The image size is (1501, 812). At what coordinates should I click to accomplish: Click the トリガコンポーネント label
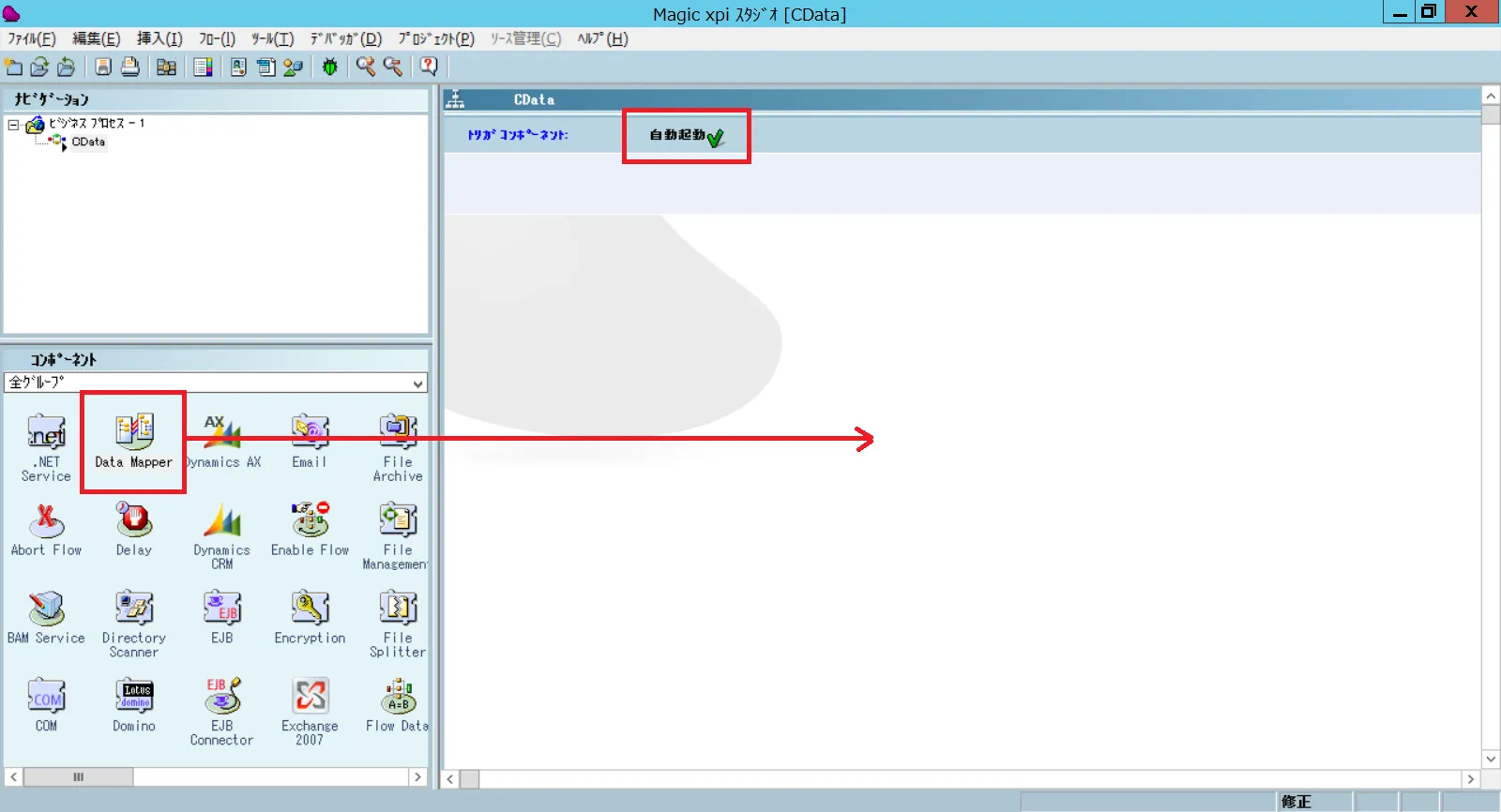point(518,135)
